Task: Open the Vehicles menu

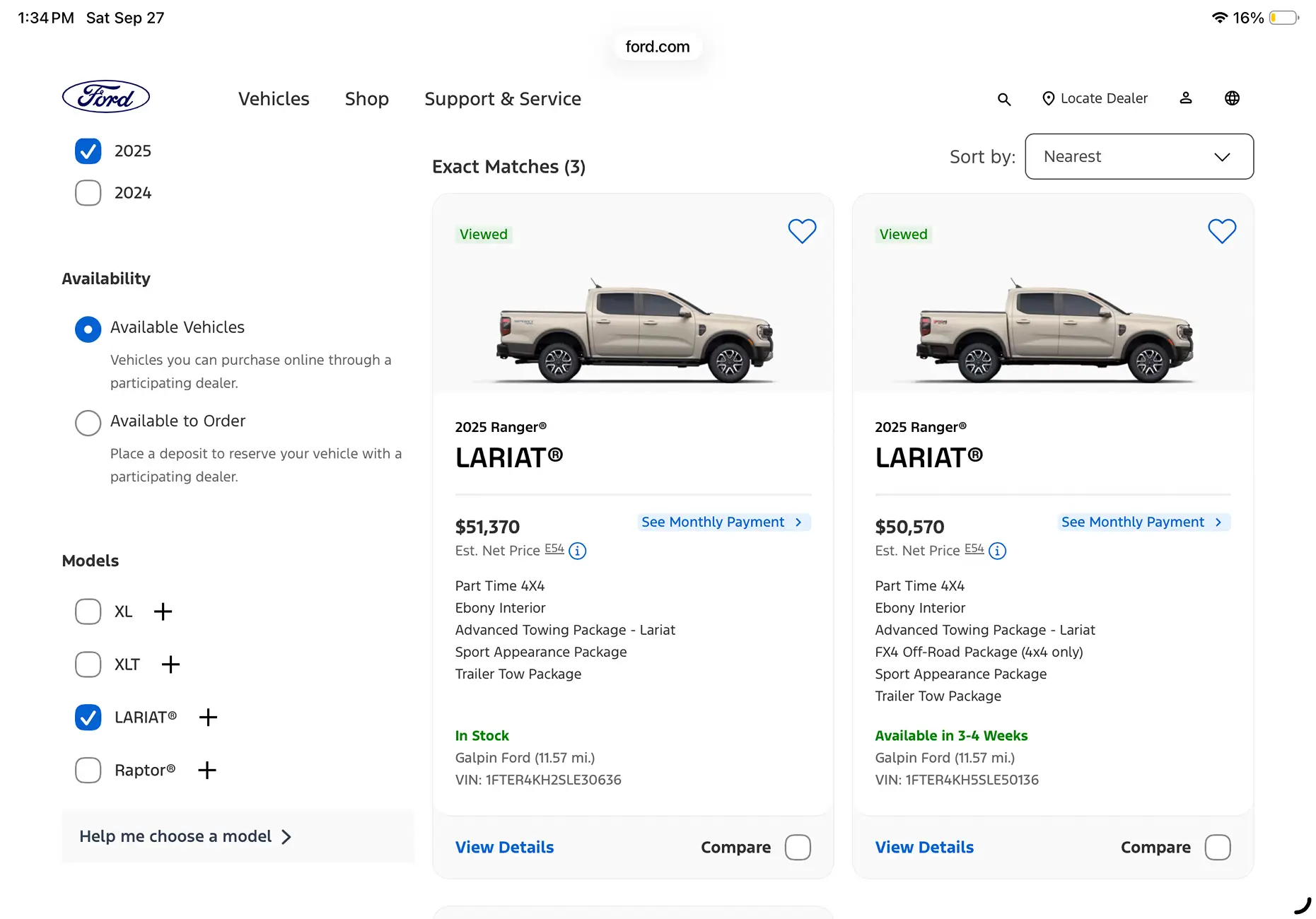Action: [274, 99]
